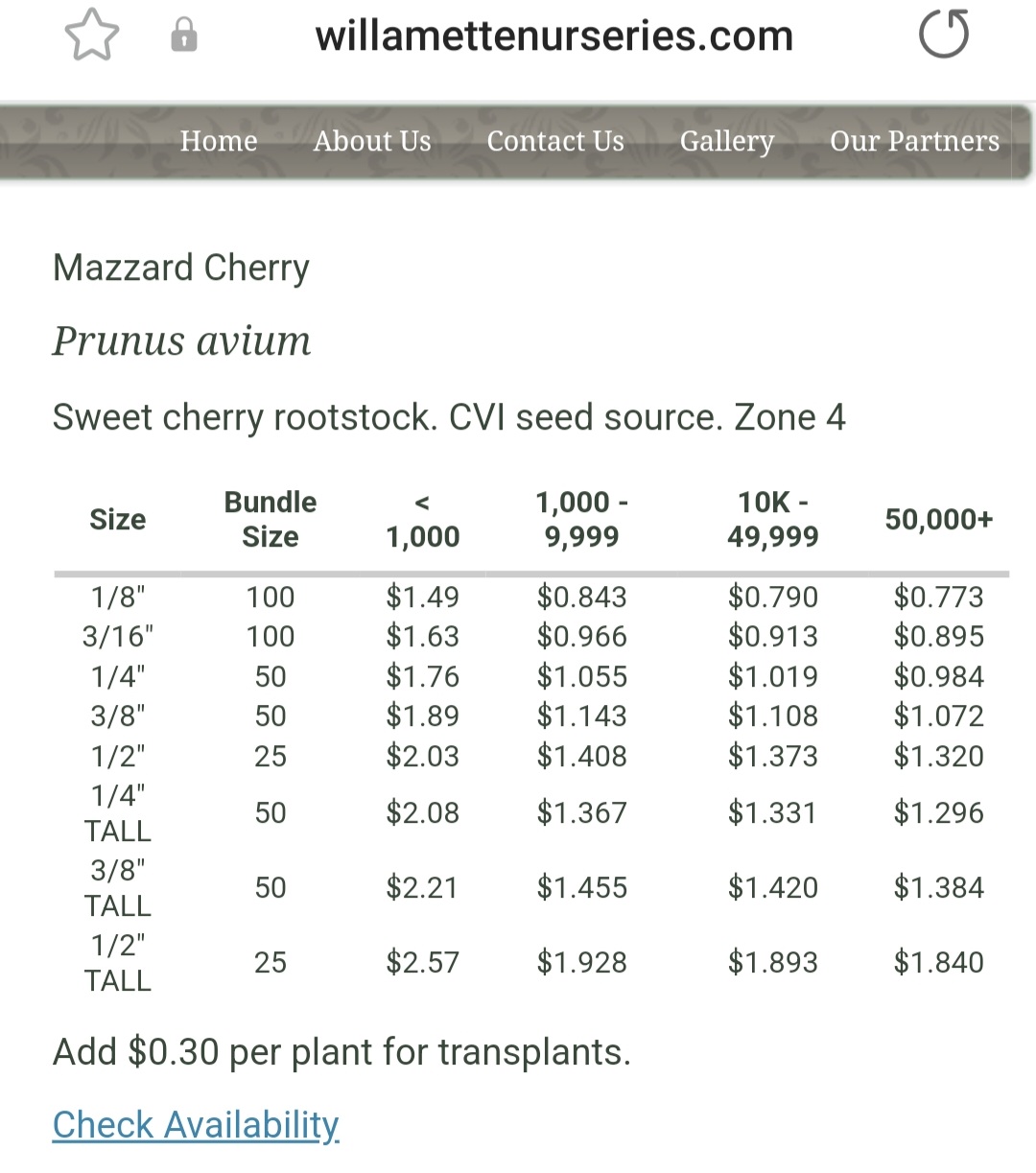1036x1173 pixels.
Task: Tap the willamettenurseries.com address field
Action: pos(554,36)
